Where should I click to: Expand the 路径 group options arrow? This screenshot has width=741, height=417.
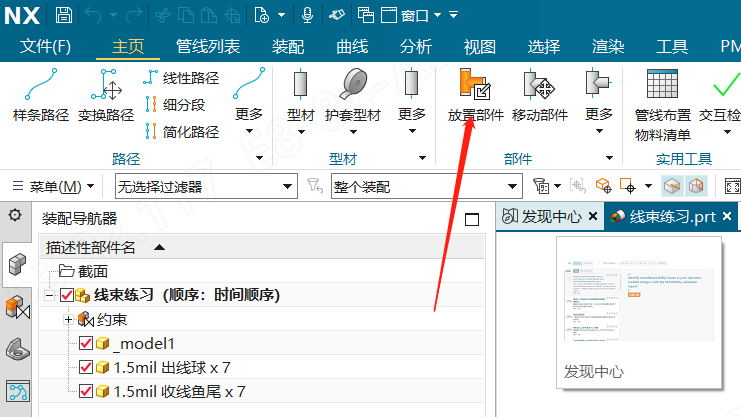point(259,158)
